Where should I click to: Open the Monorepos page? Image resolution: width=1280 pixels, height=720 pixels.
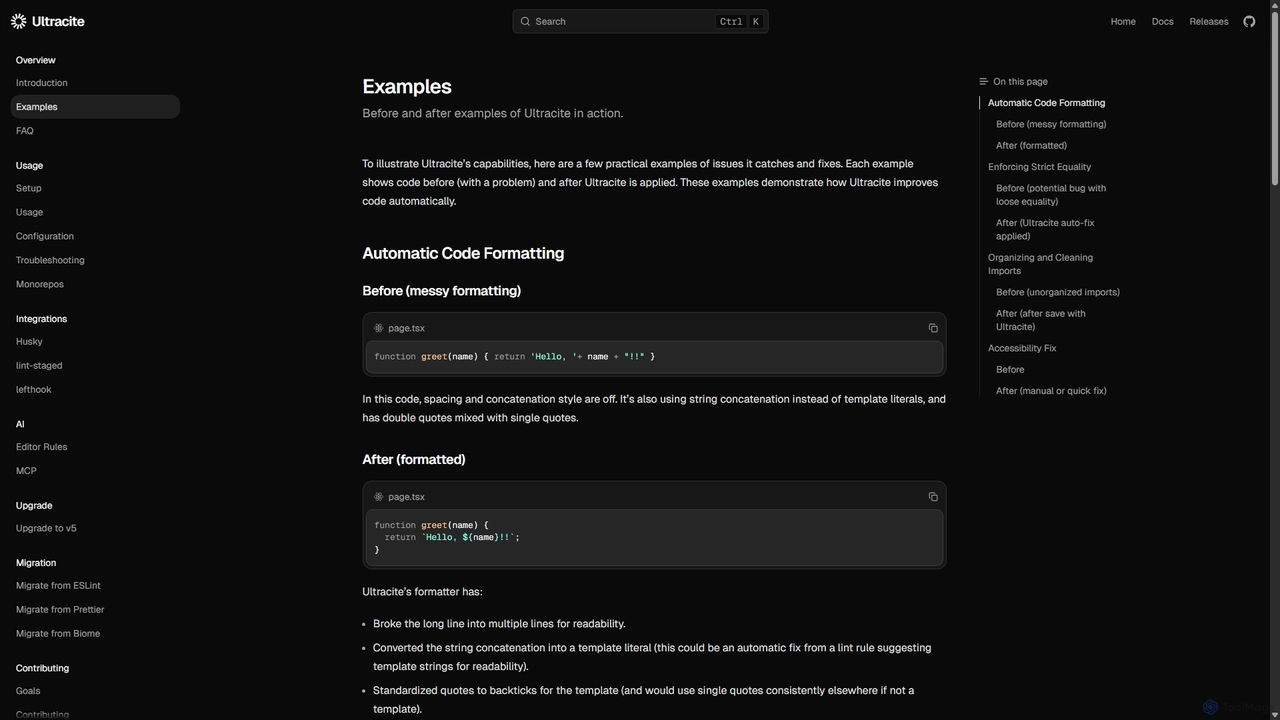coord(95,284)
